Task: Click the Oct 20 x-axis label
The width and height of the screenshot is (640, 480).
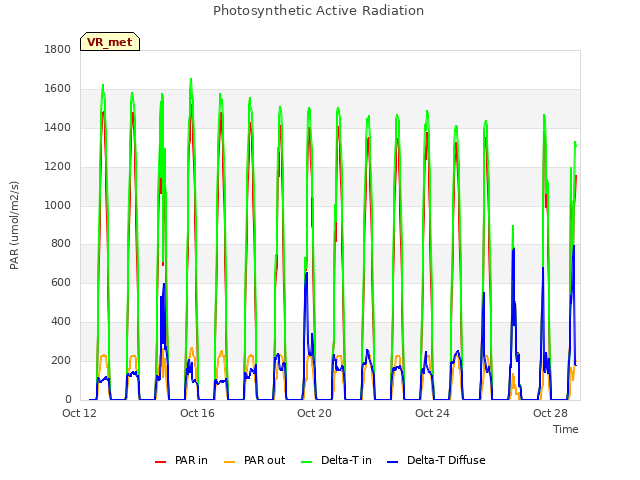Action: pos(314,413)
